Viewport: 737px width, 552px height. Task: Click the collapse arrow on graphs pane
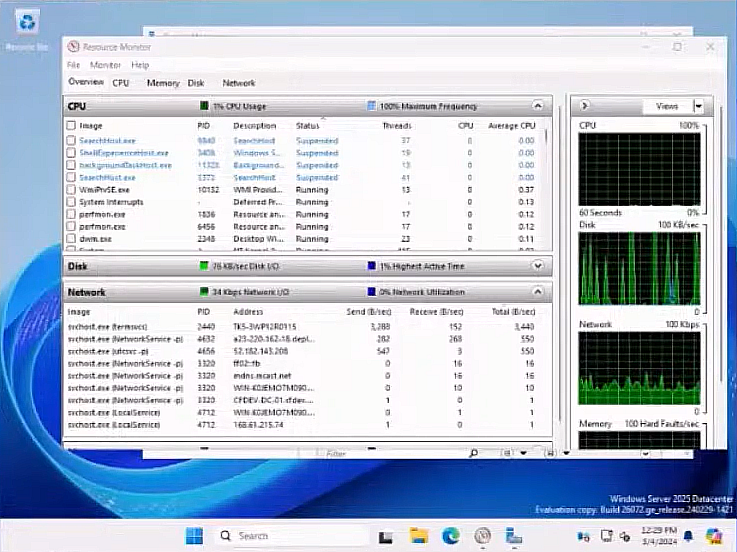[x=584, y=106]
